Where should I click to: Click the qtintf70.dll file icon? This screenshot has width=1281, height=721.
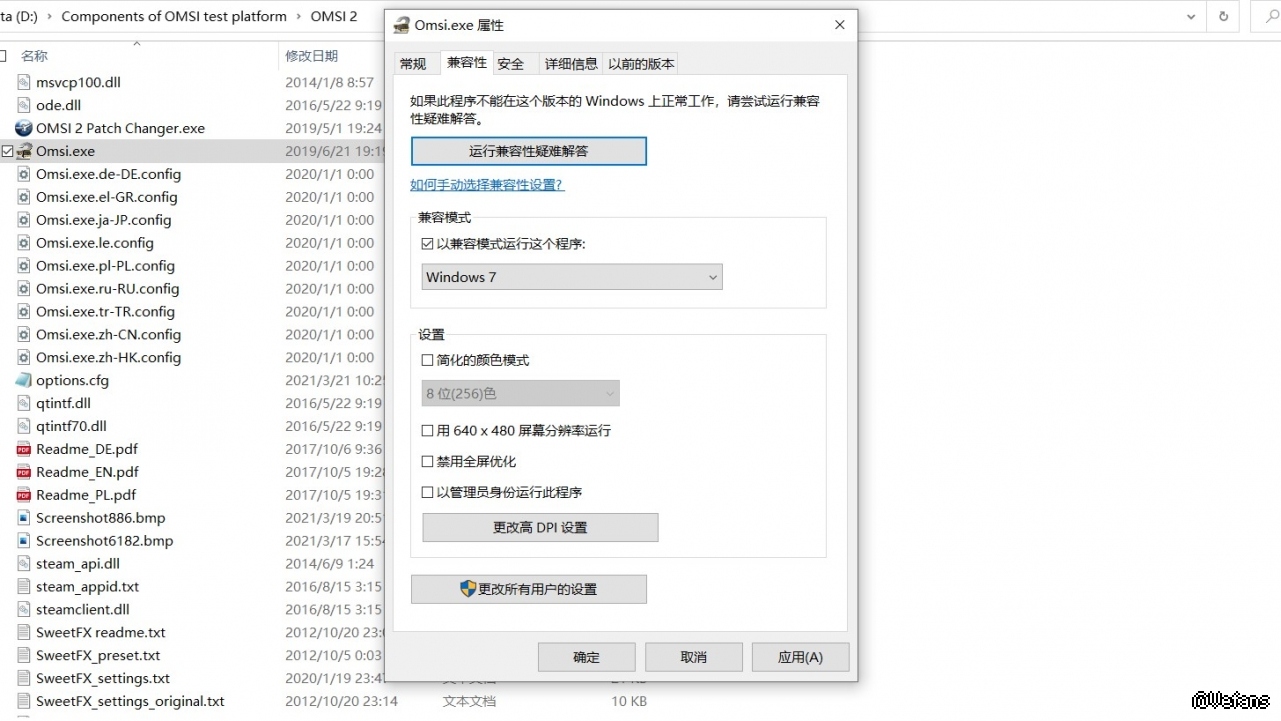pos(24,426)
